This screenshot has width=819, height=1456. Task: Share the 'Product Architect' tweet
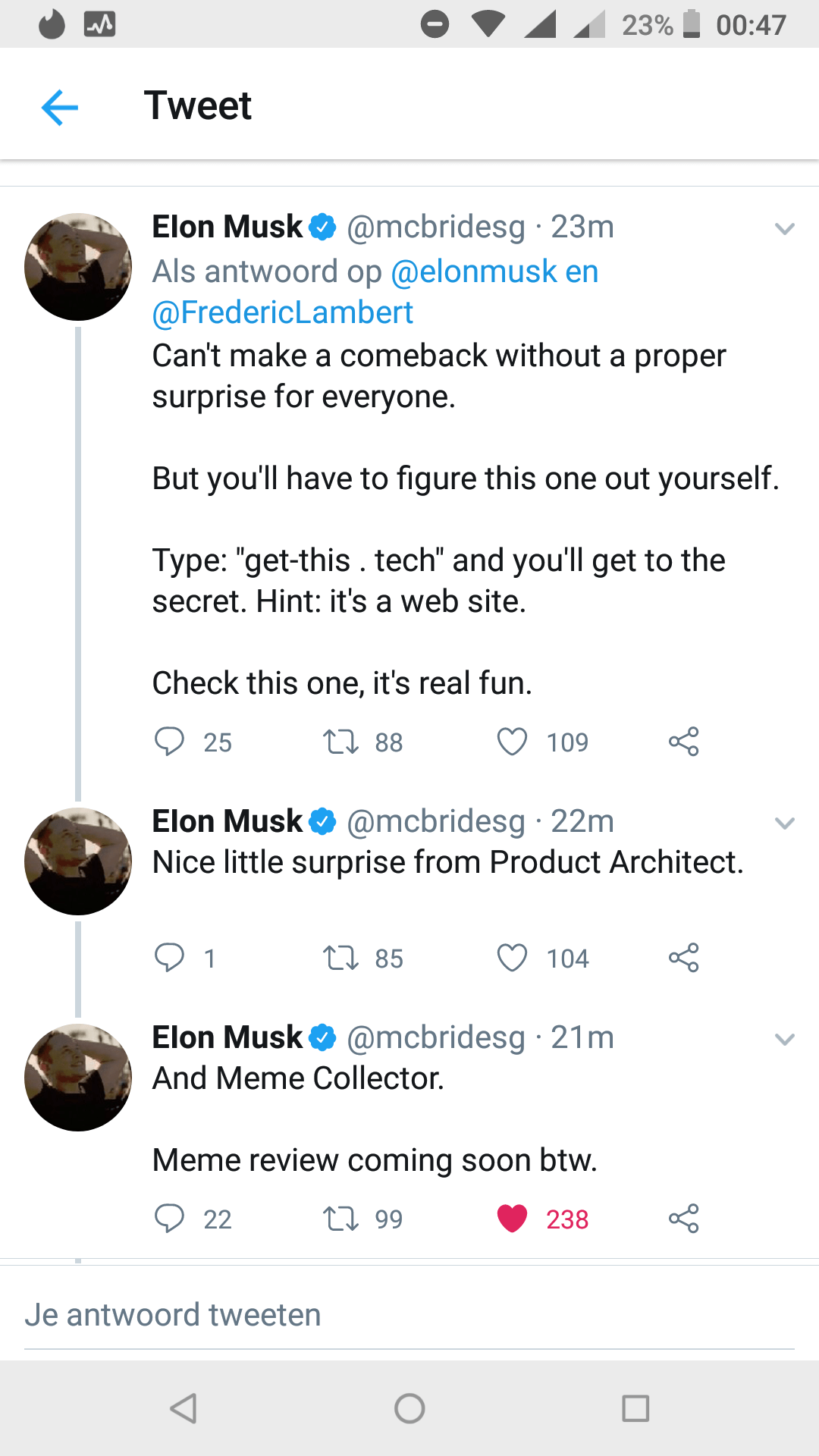point(683,958)
